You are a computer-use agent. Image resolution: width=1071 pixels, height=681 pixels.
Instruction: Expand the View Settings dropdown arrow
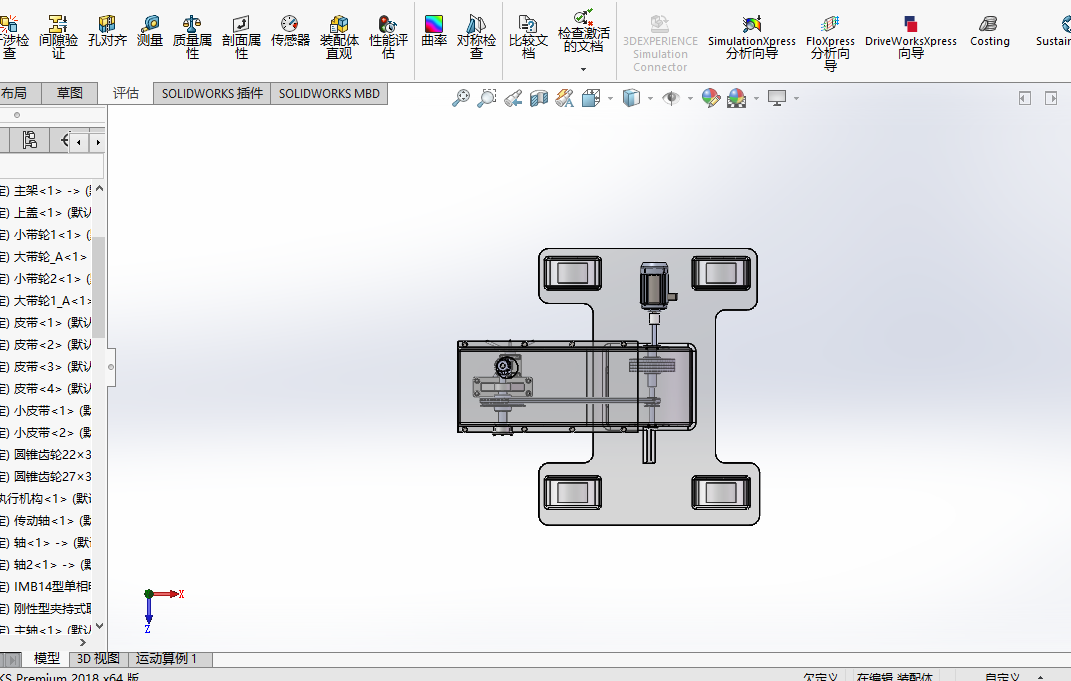click(796, 99)
